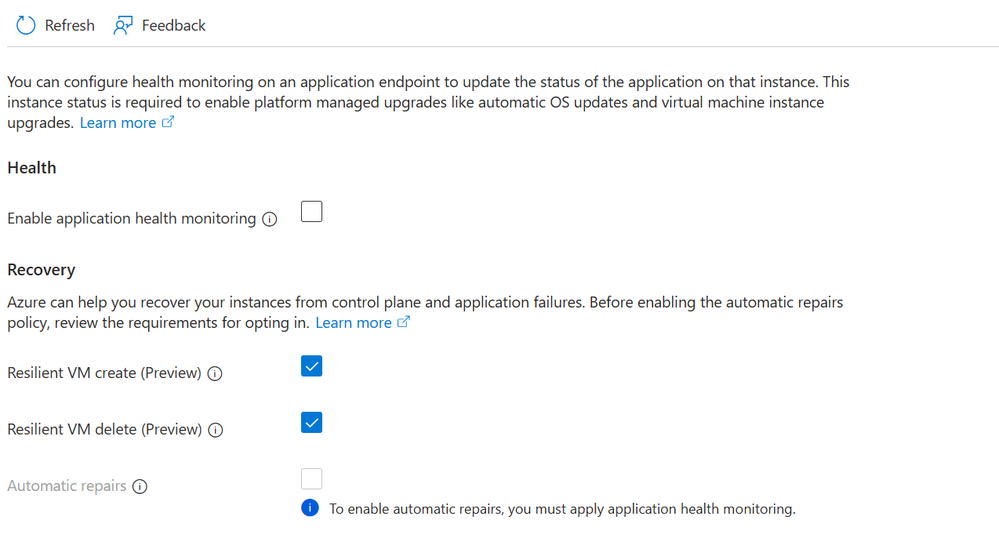Enable the application health monitoring checkbox
The width and height of the screenshot is (999, 553).
tap(312, 212)
